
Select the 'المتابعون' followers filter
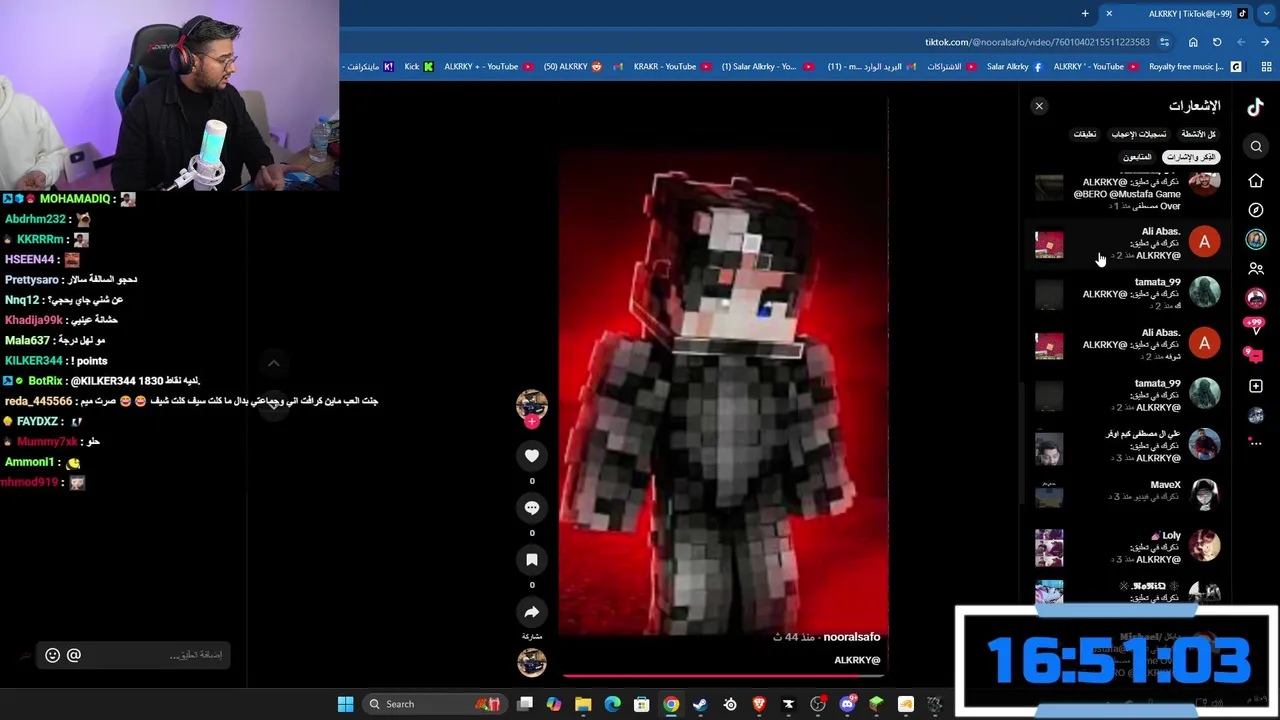(1137, 157)
